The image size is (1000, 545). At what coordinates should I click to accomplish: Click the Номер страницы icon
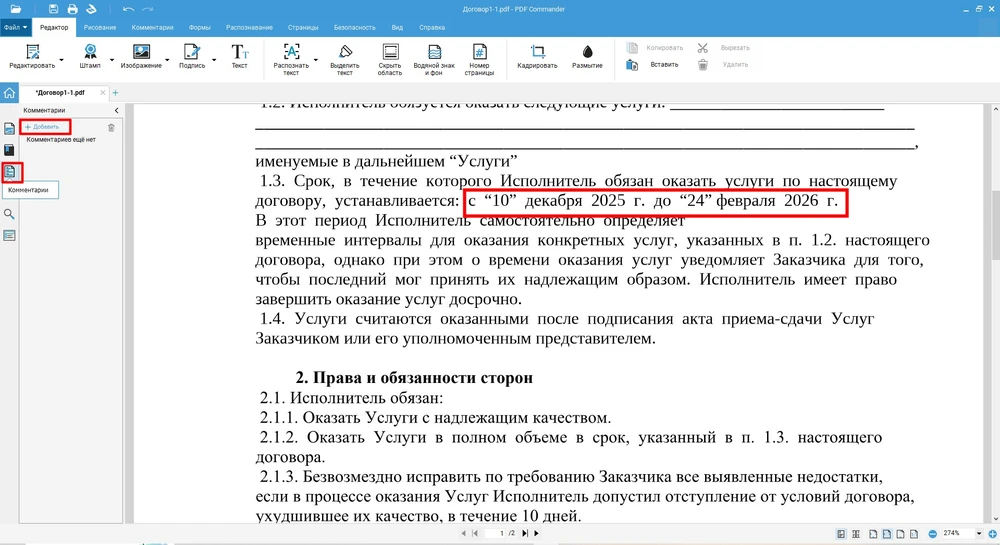479,57
